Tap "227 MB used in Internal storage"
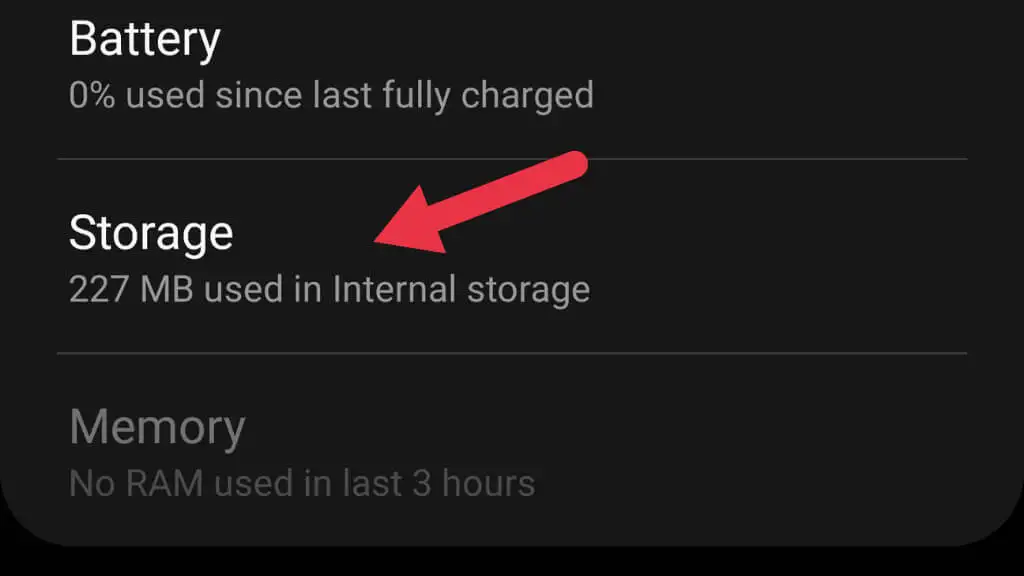 (329, 289)
